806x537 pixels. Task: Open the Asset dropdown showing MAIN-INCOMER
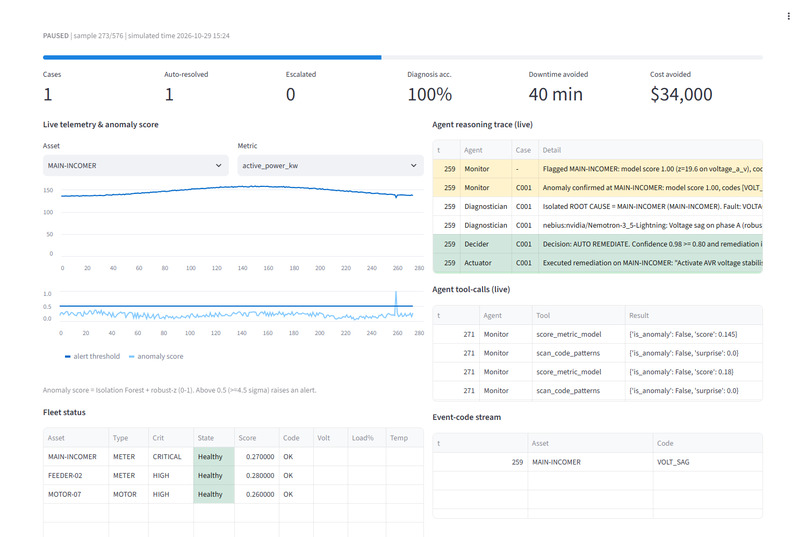pos(136,165)
